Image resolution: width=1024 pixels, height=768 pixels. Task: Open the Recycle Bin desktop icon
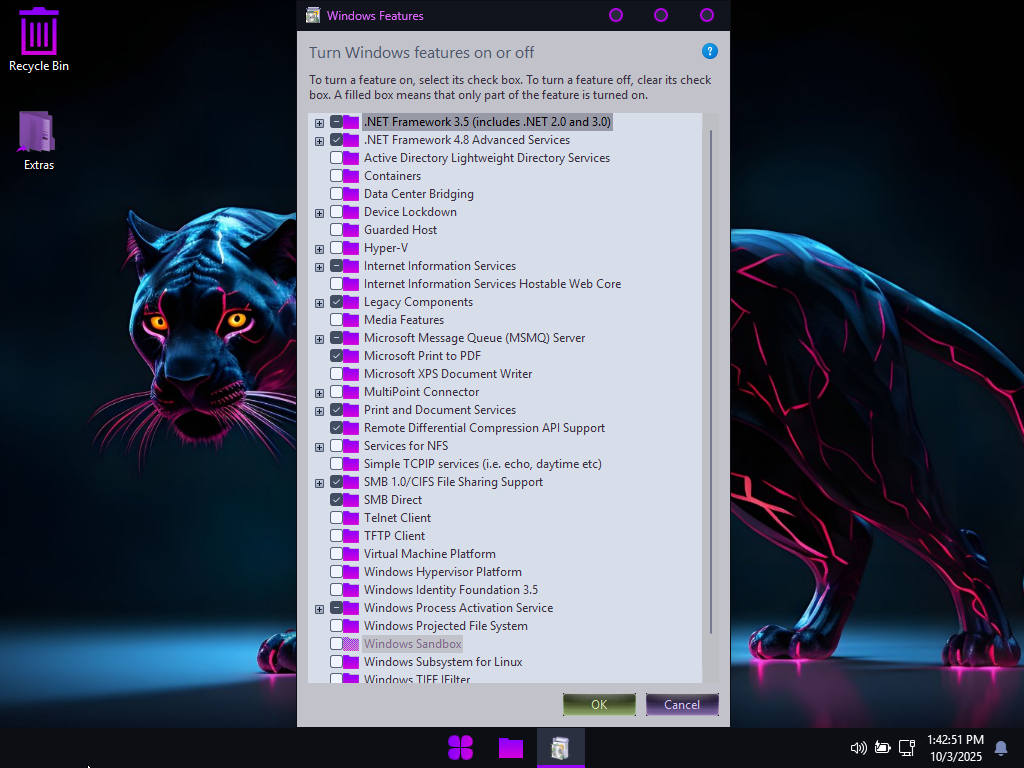tap(39, 38)
